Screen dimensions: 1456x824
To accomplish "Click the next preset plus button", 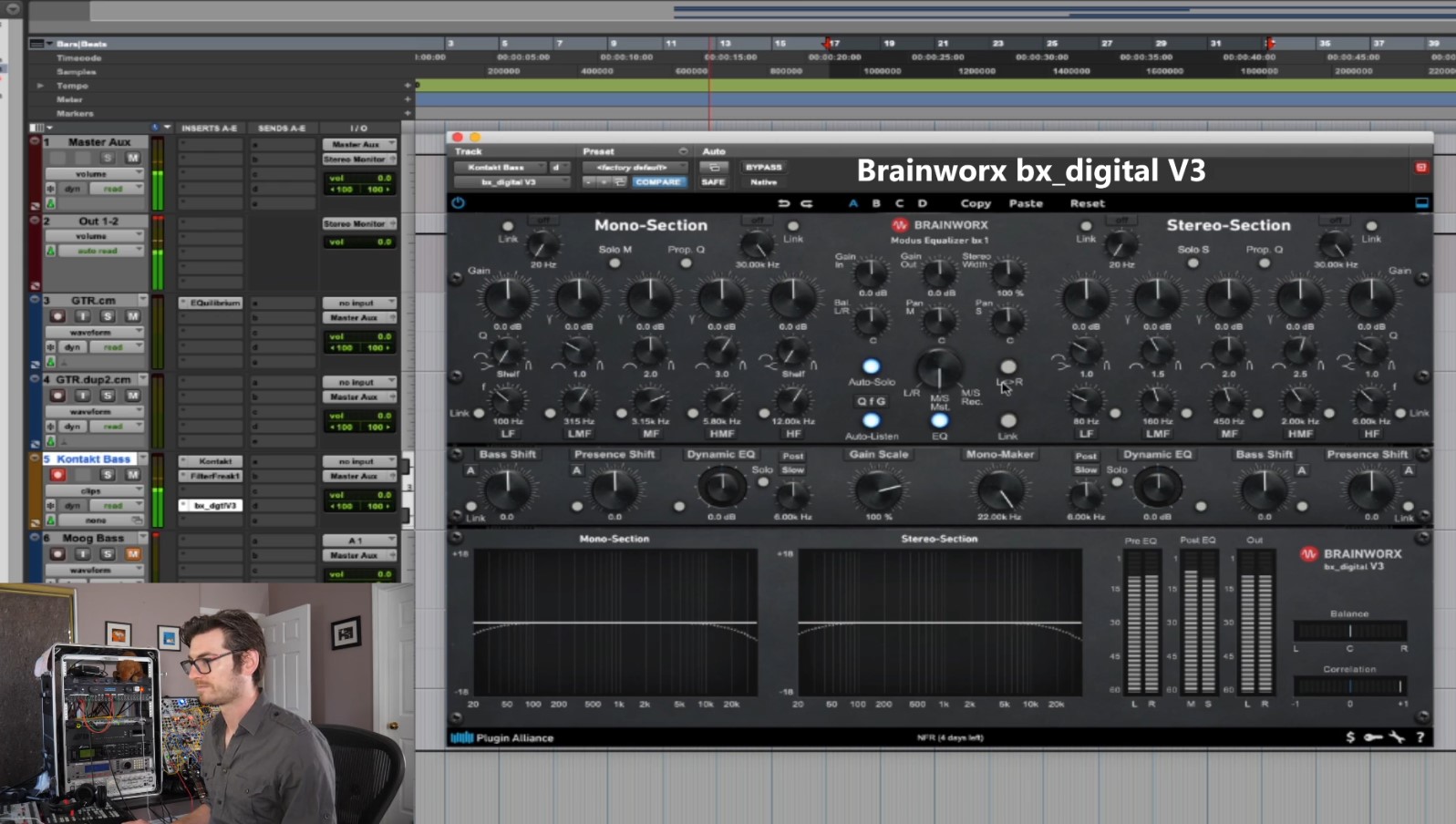I will [x=604, y=182].
